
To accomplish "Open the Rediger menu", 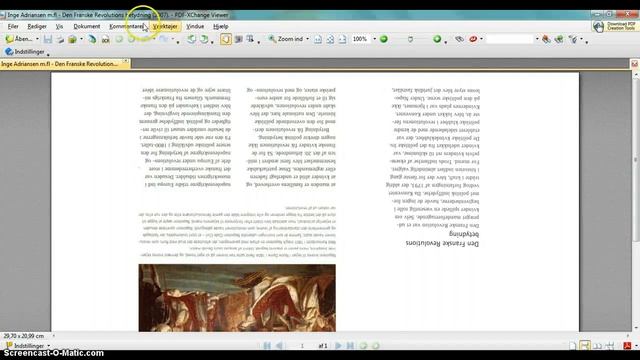I will [37, 26].
